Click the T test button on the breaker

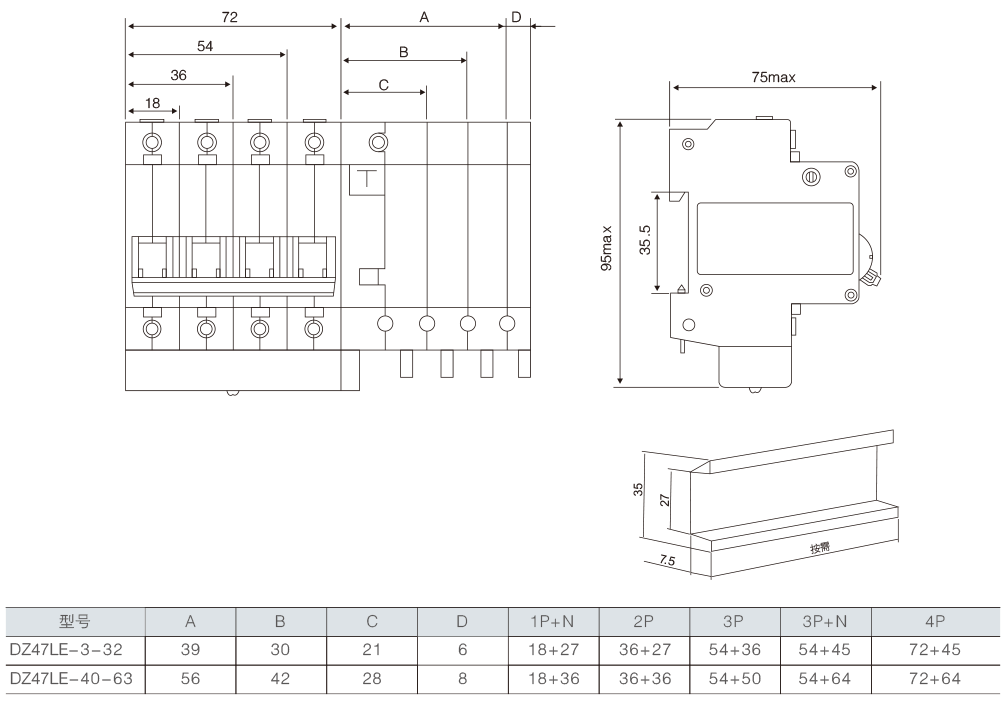(x=368, y=180)
